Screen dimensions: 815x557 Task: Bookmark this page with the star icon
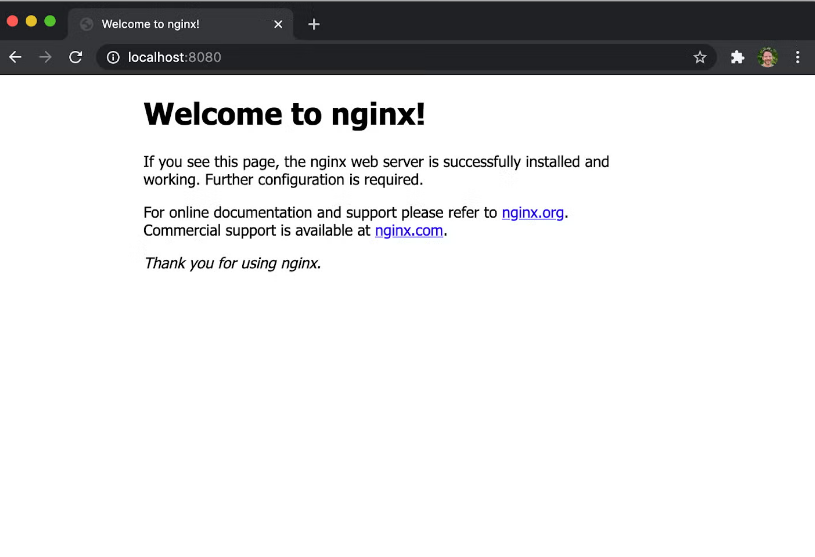coord(700,57)
